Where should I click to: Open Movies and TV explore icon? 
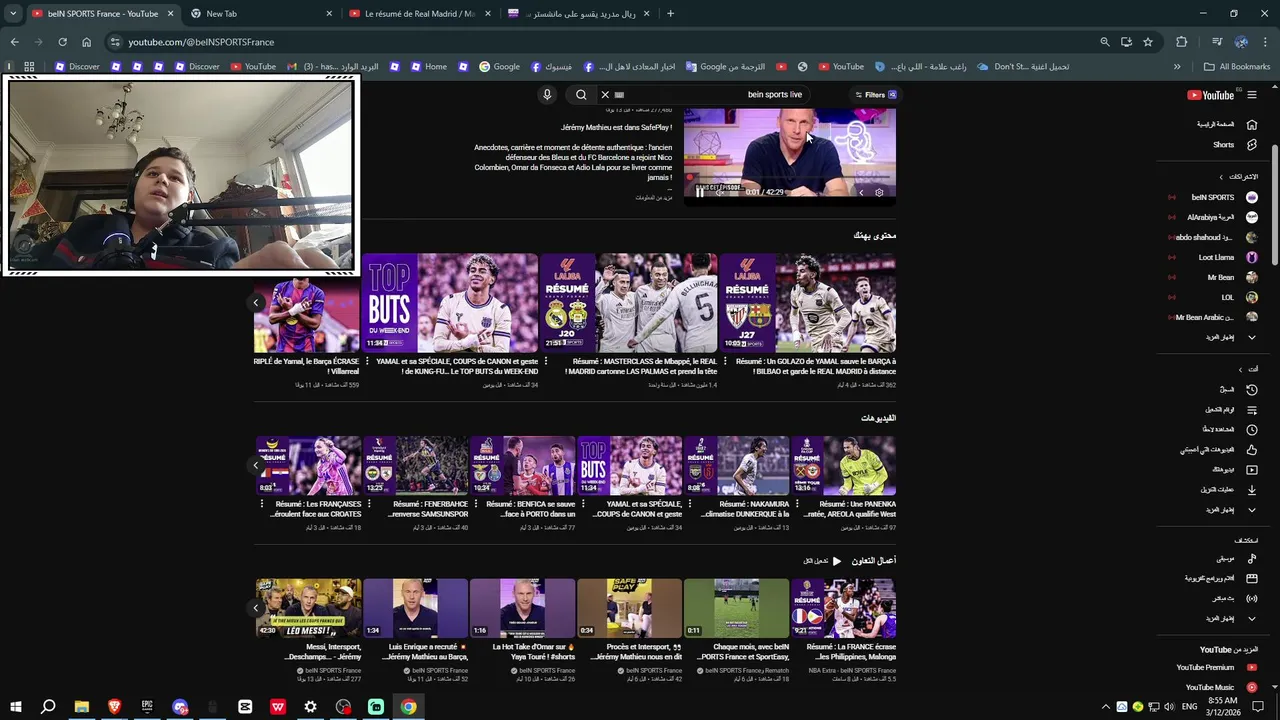[1251, 578]
